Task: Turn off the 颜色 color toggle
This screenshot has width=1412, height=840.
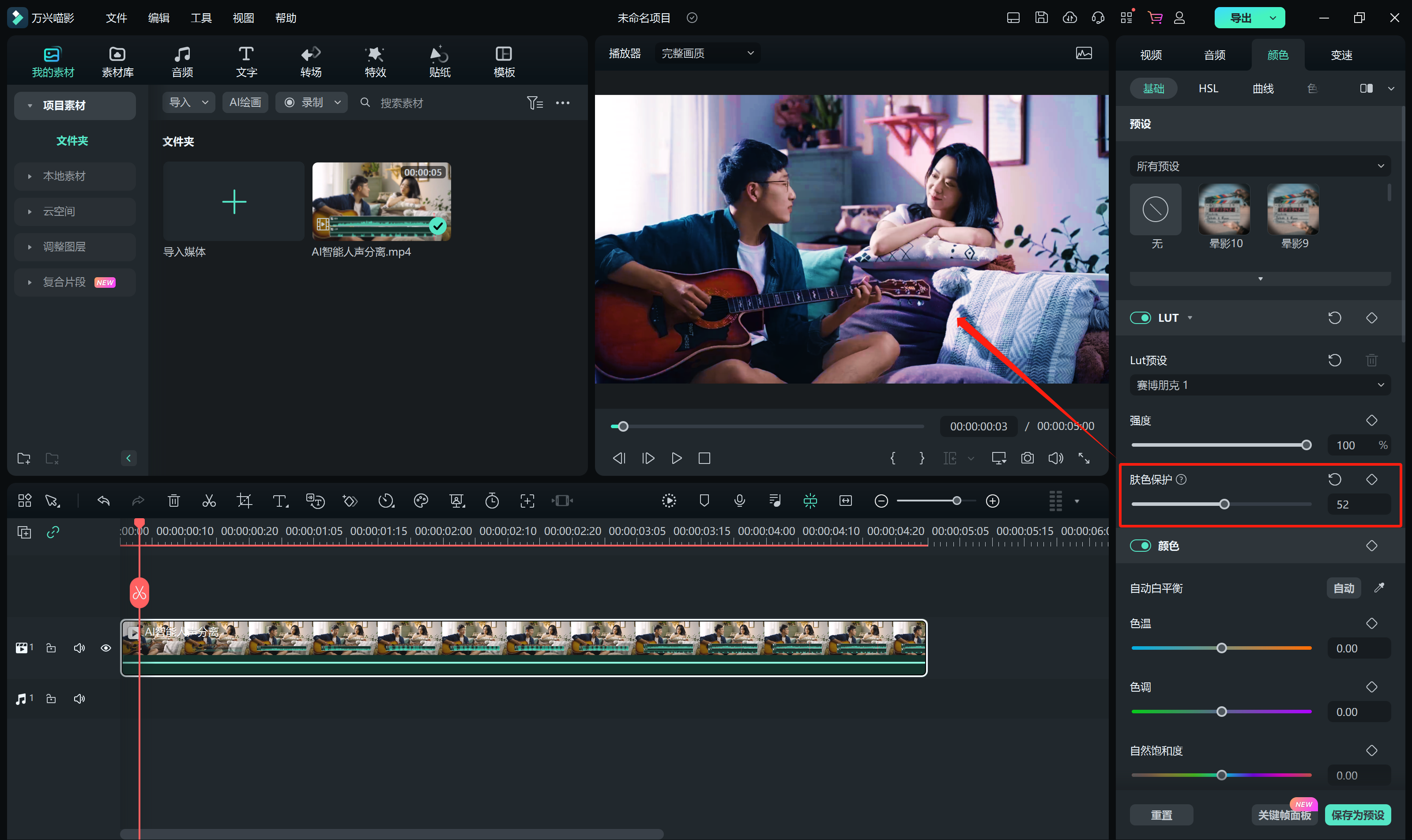Action: click(1141, 546)
